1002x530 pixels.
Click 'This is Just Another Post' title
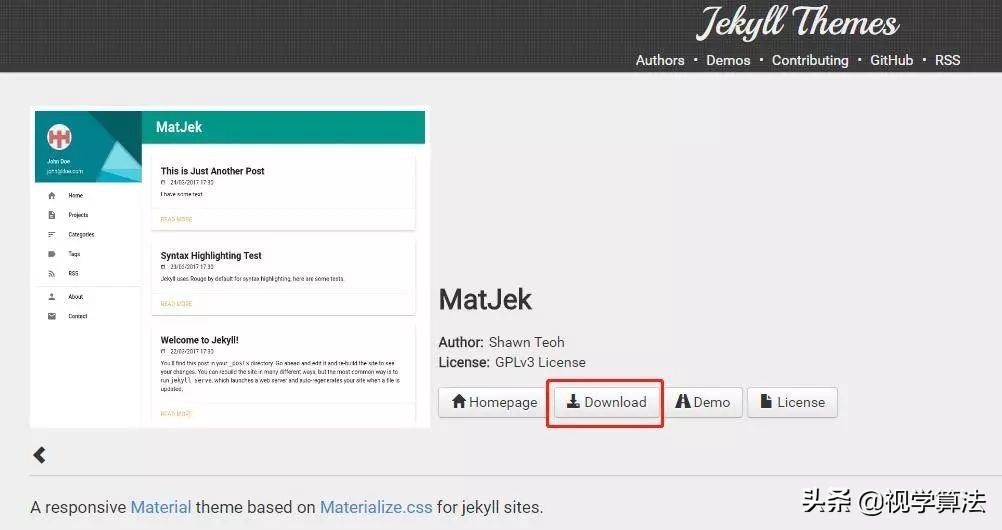click(212, 171)
